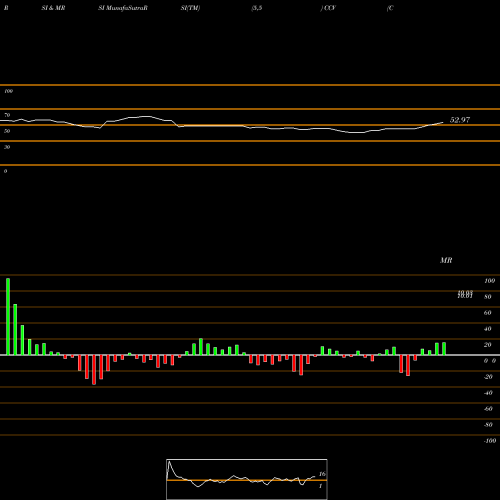
Task: Click the 10.01 value label in MR panel
Action: [x=465, y=296]
